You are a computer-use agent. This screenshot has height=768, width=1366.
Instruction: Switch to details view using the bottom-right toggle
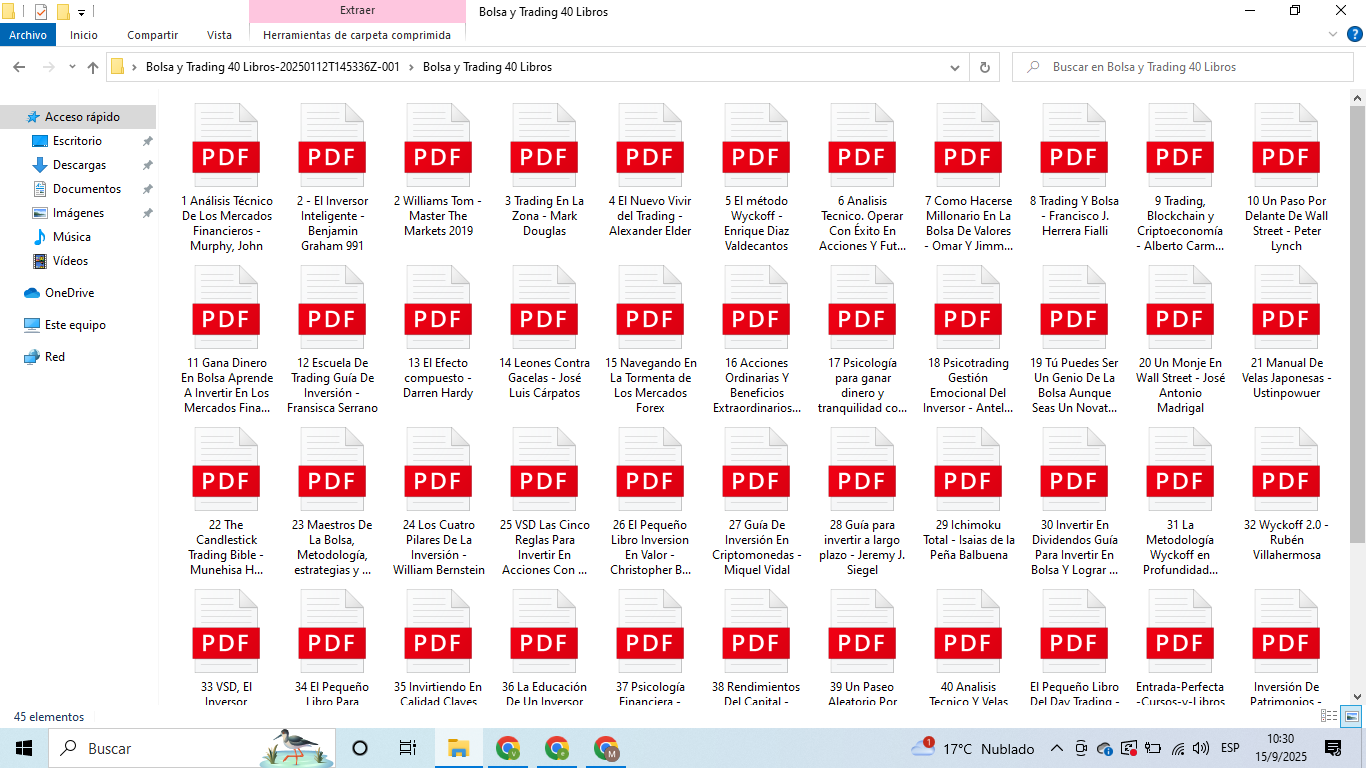pyautogui.click(x=1332, y=717)
